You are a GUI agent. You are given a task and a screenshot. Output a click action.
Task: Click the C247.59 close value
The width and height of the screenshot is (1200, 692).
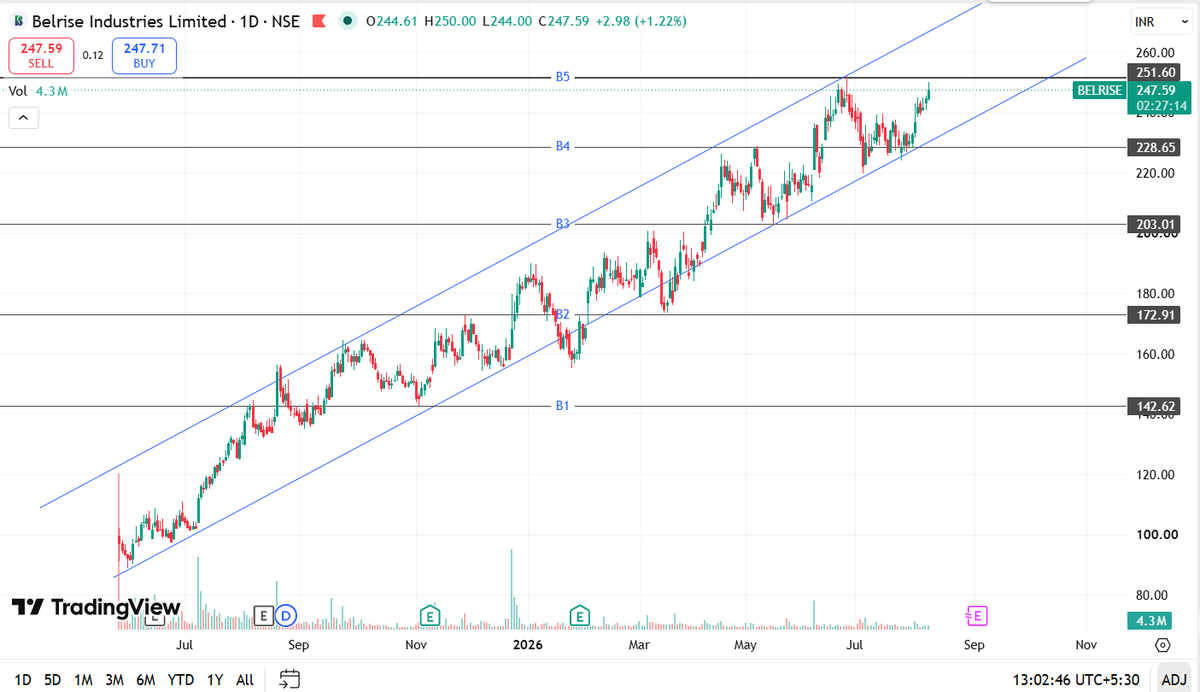click(565, 20)
